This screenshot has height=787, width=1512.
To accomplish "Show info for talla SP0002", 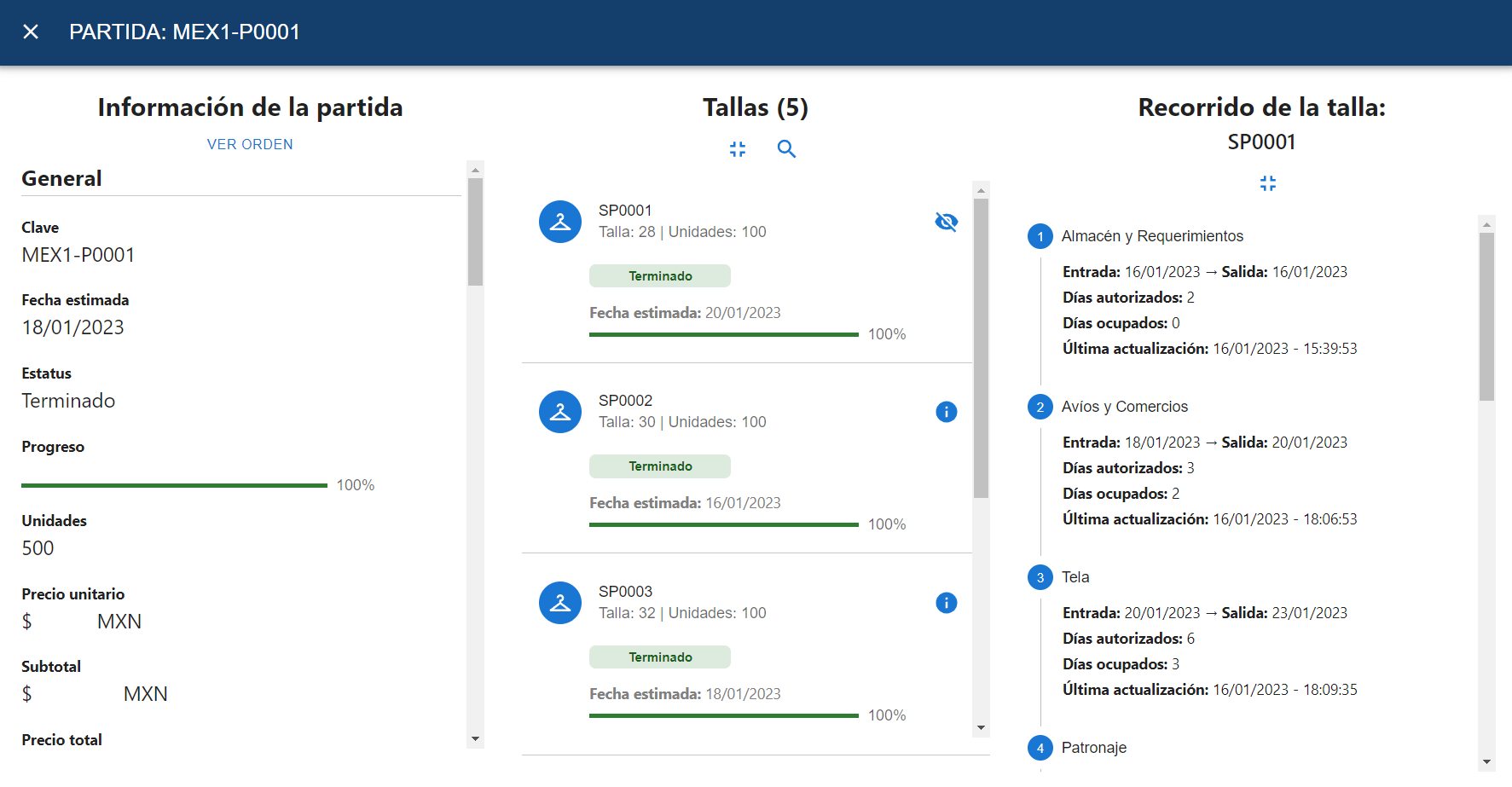I will coord(946,412).
